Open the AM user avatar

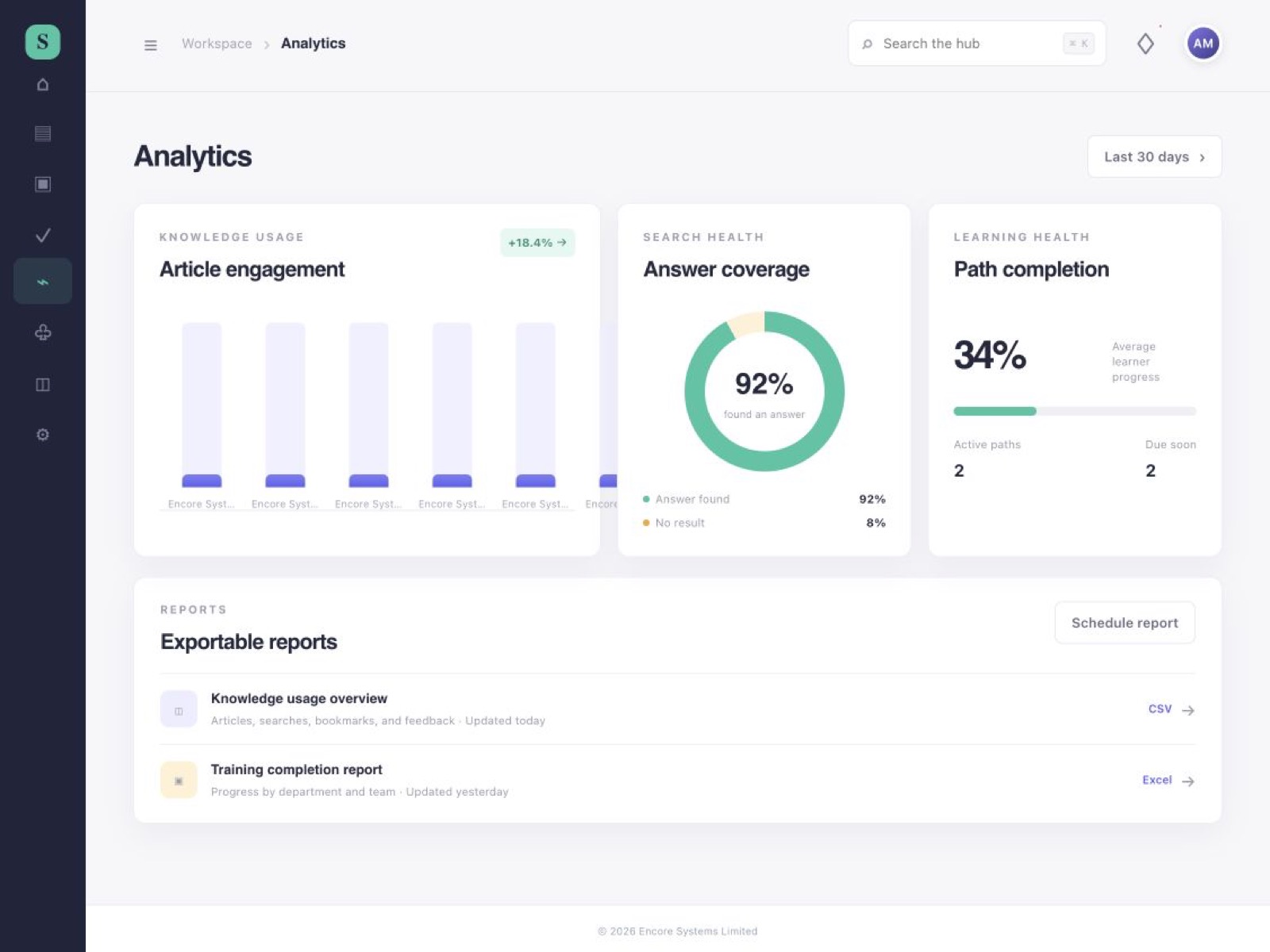point(1203,44)
